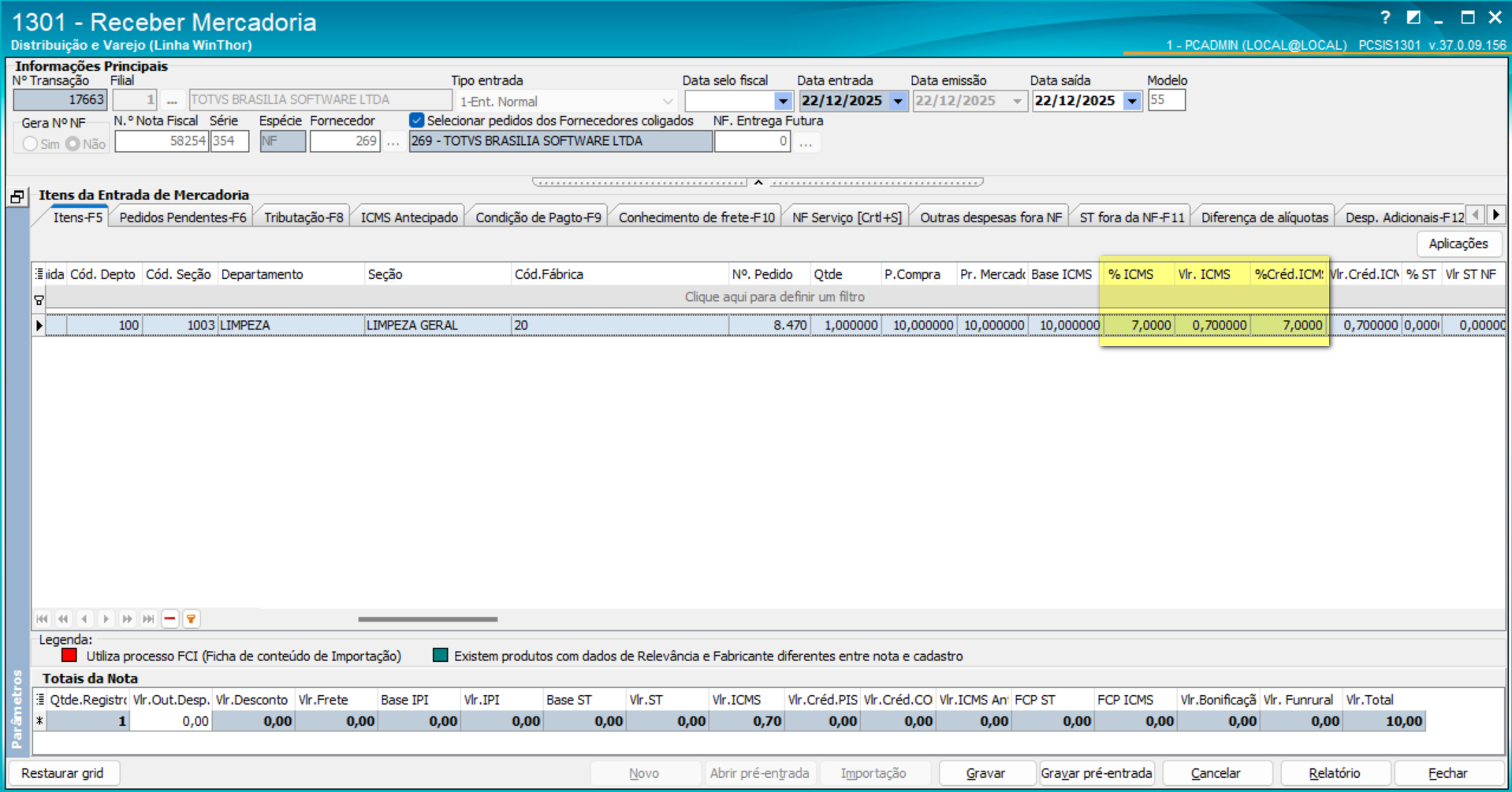Uncheck Selecionar pedidos dos Fornecedores coligados
Viewport: 1512px width, 792px height.
(x=415, y=121)
